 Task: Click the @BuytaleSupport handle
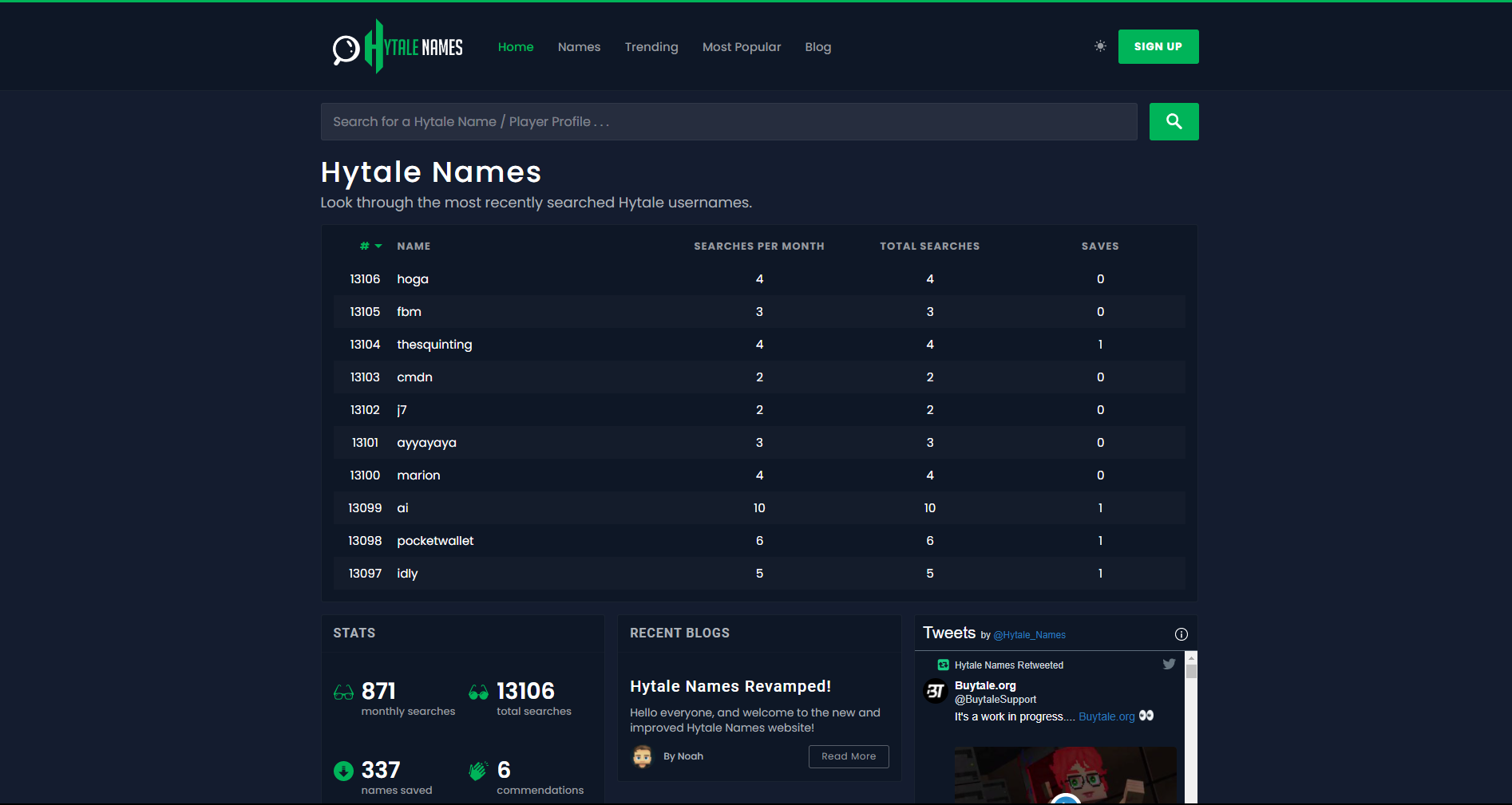coord(995,700)
